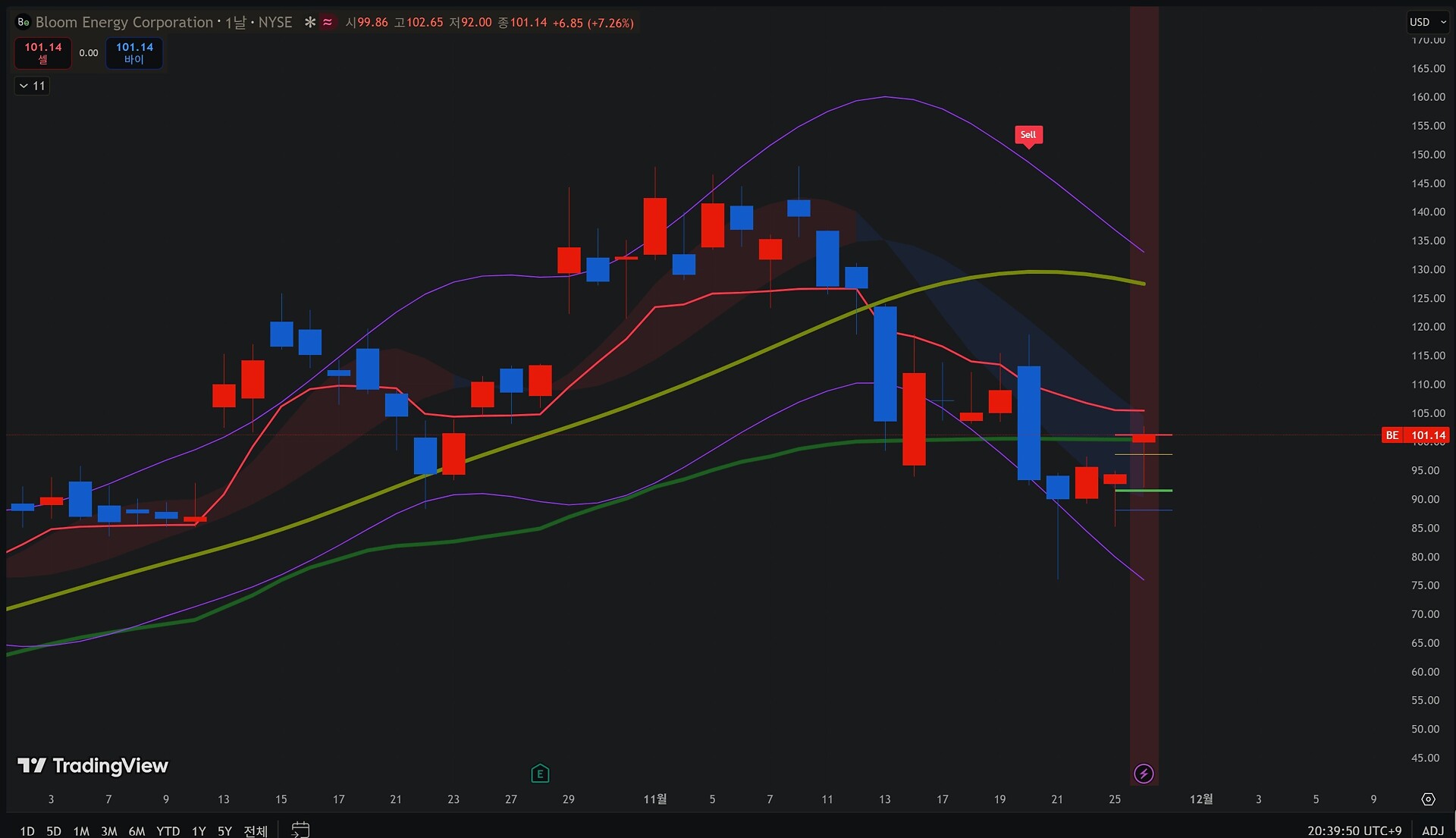Click the Sell signal label on chart

click(x=1028, y=135)
